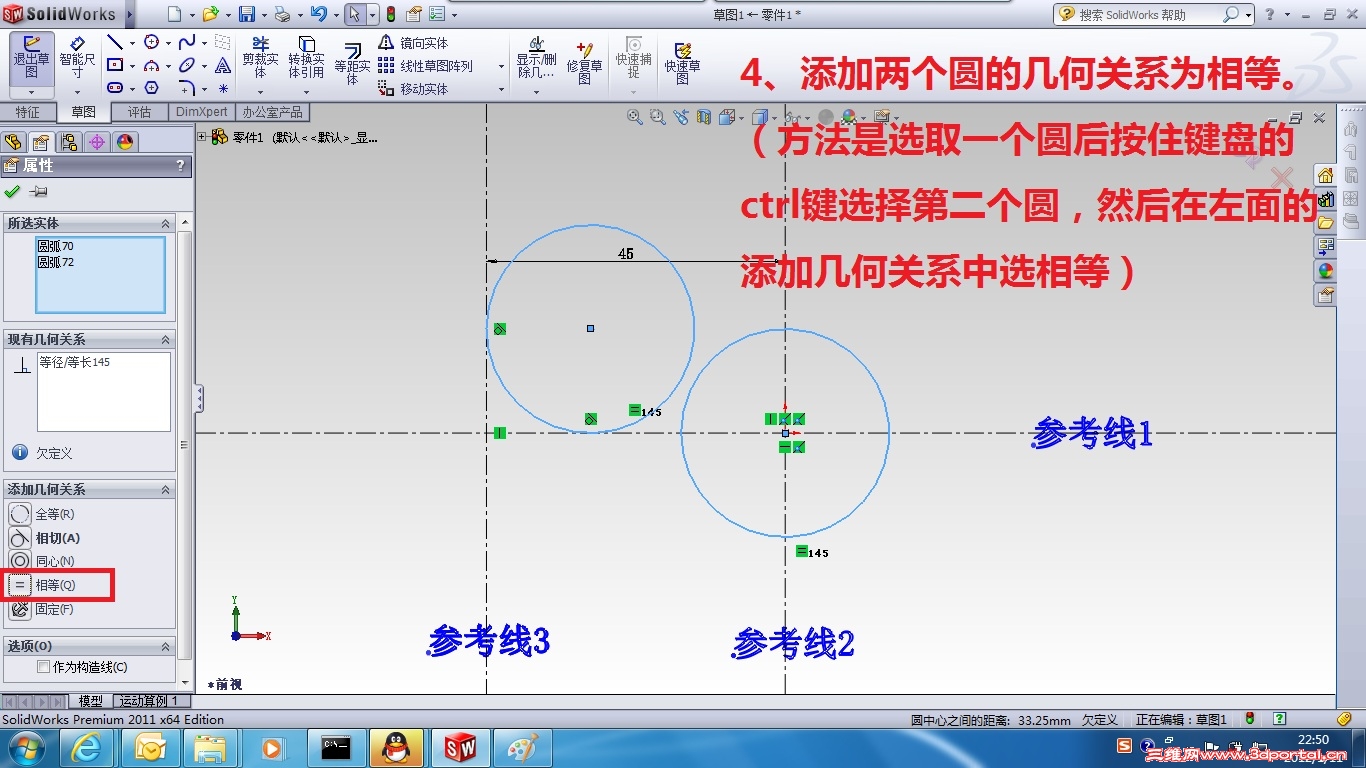
Task: Collapse the 选项(O) section
Action: click(x=167, y=646)
